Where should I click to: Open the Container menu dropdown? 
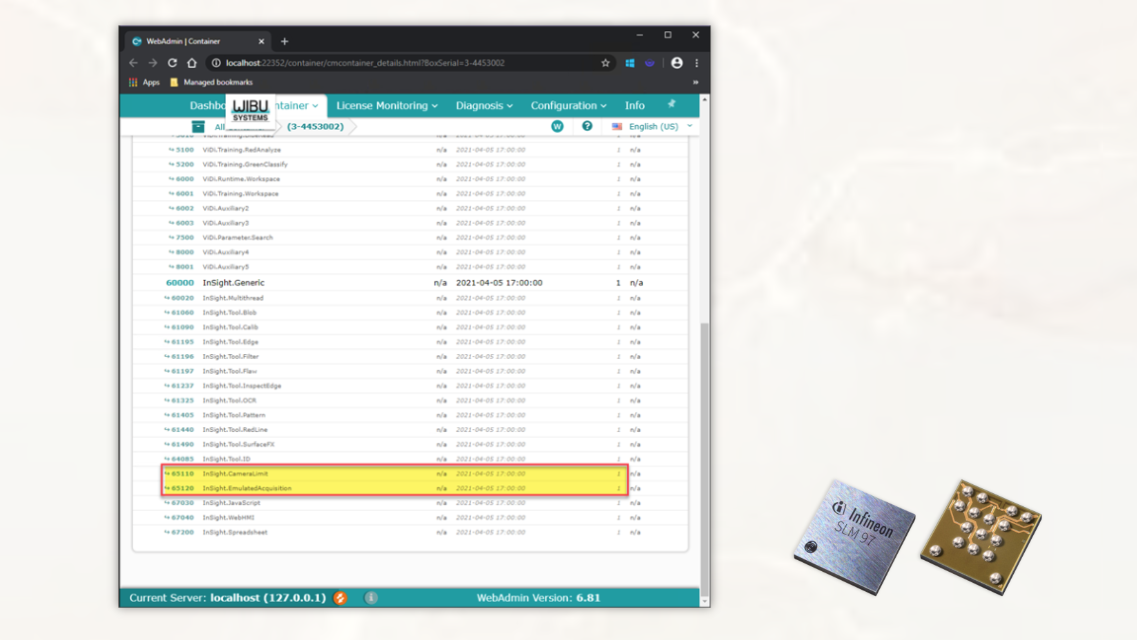click(299, 106)
